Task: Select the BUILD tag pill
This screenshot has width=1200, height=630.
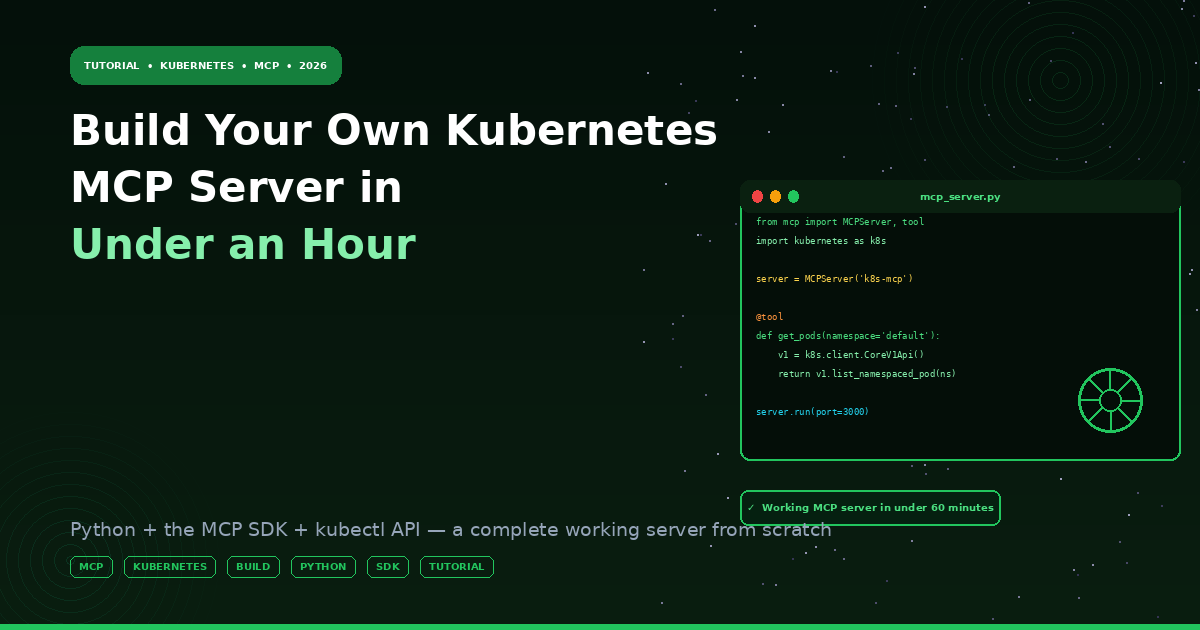Action: tap(253, 567)
